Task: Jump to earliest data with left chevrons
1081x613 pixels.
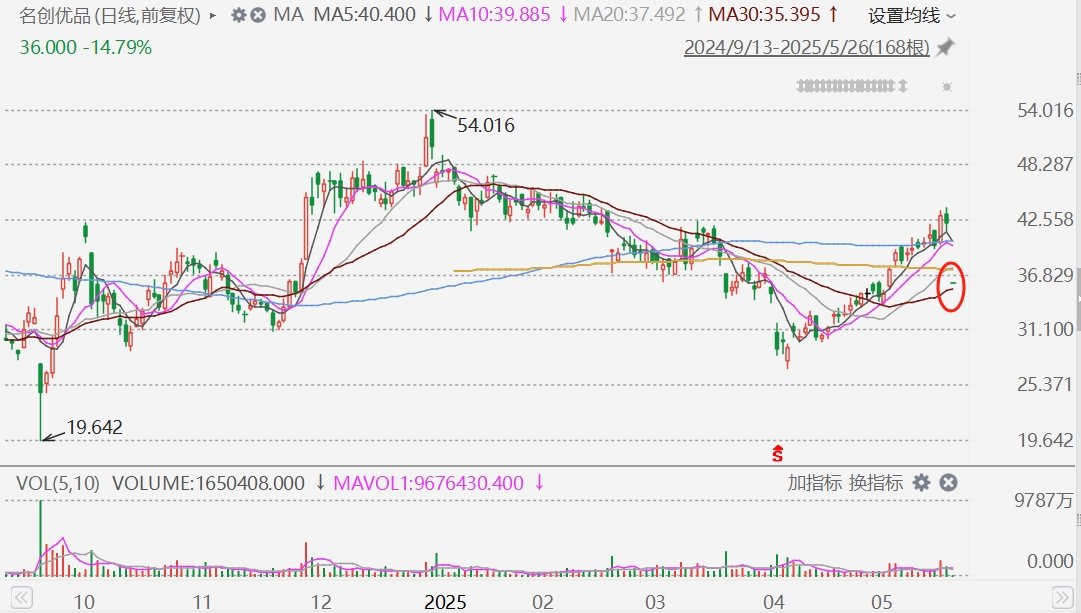Action: (x=21, y=597)
